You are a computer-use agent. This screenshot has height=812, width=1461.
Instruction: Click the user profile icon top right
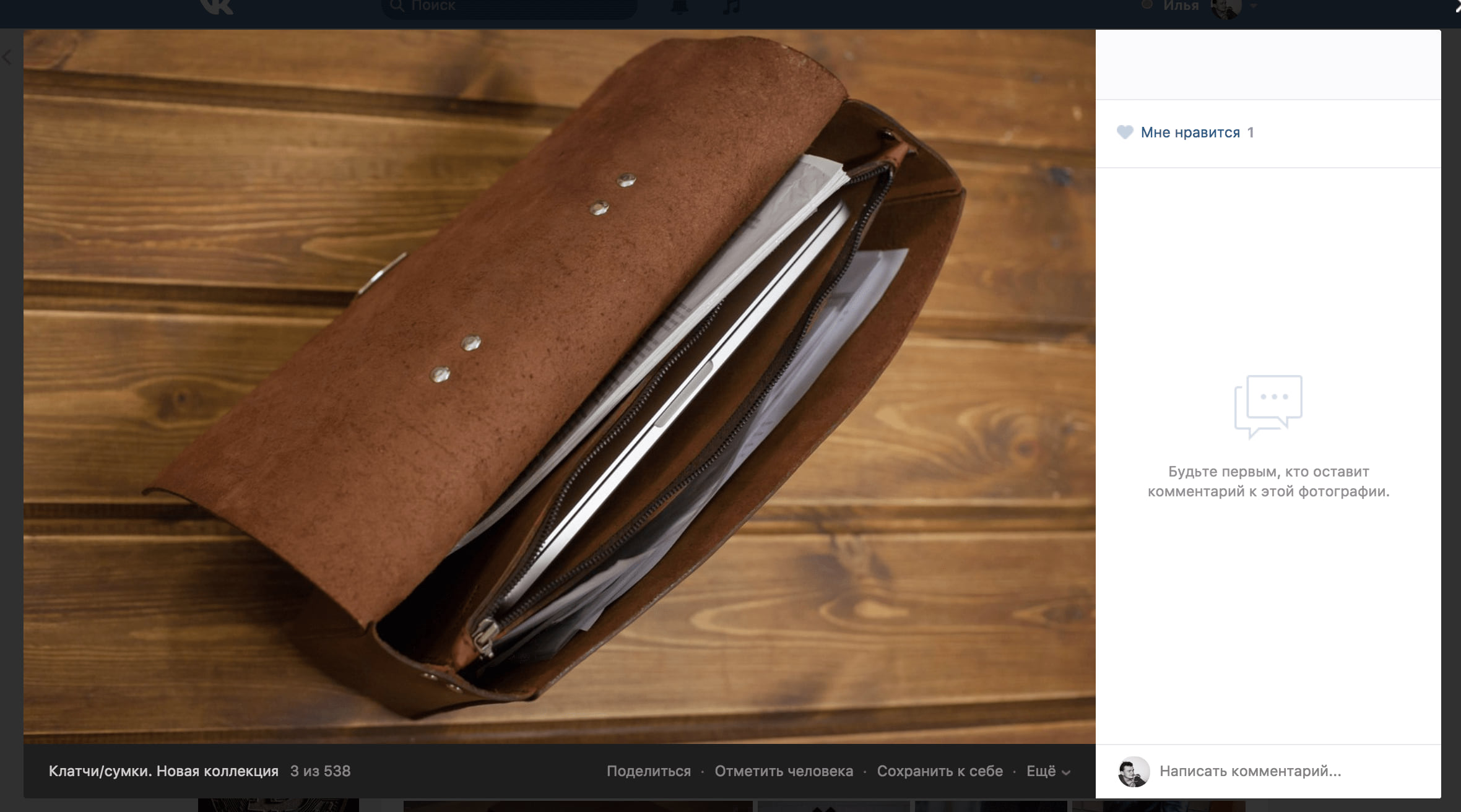[1232, 8]
